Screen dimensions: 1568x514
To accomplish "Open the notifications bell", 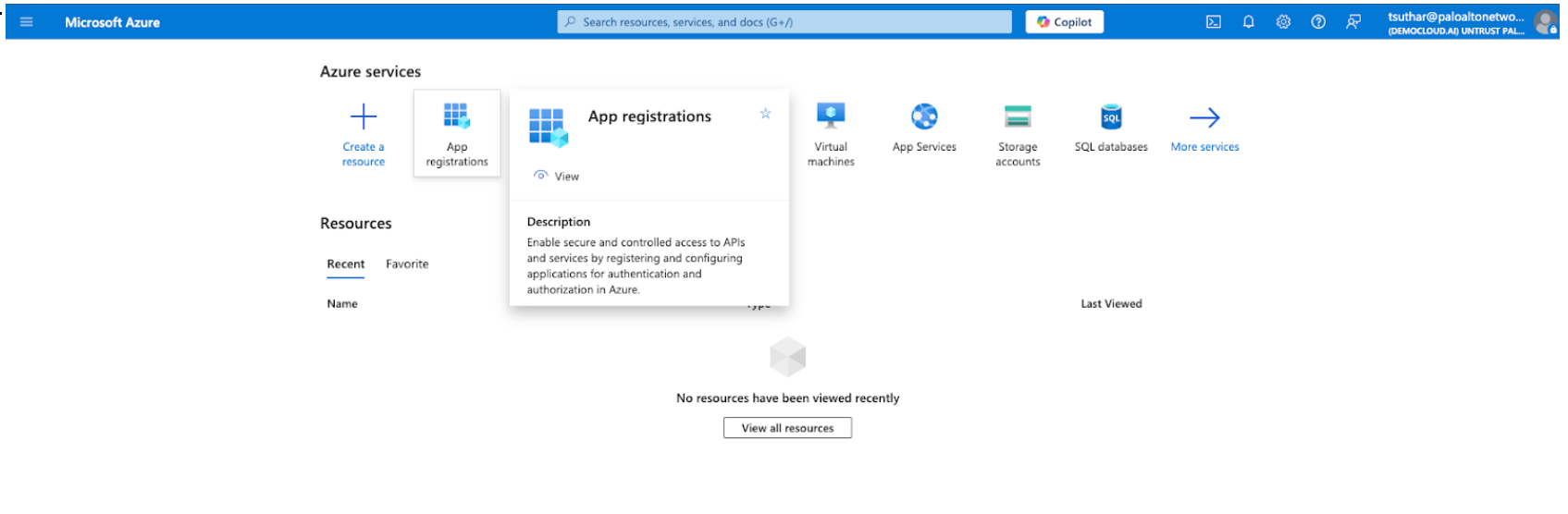I will click(x=1248, y=22).
